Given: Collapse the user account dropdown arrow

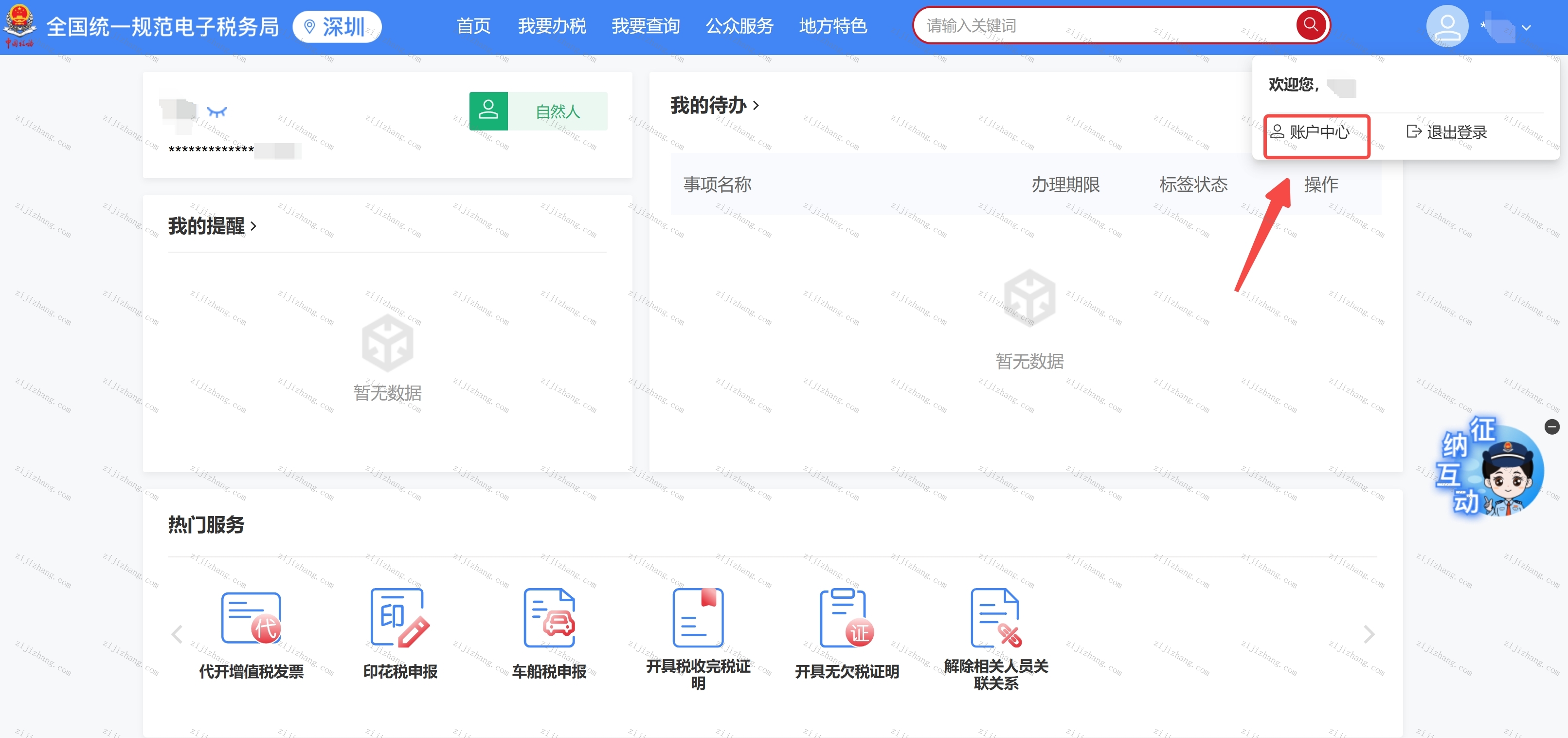Looking at the screenshot, I should pos(1526,27).
